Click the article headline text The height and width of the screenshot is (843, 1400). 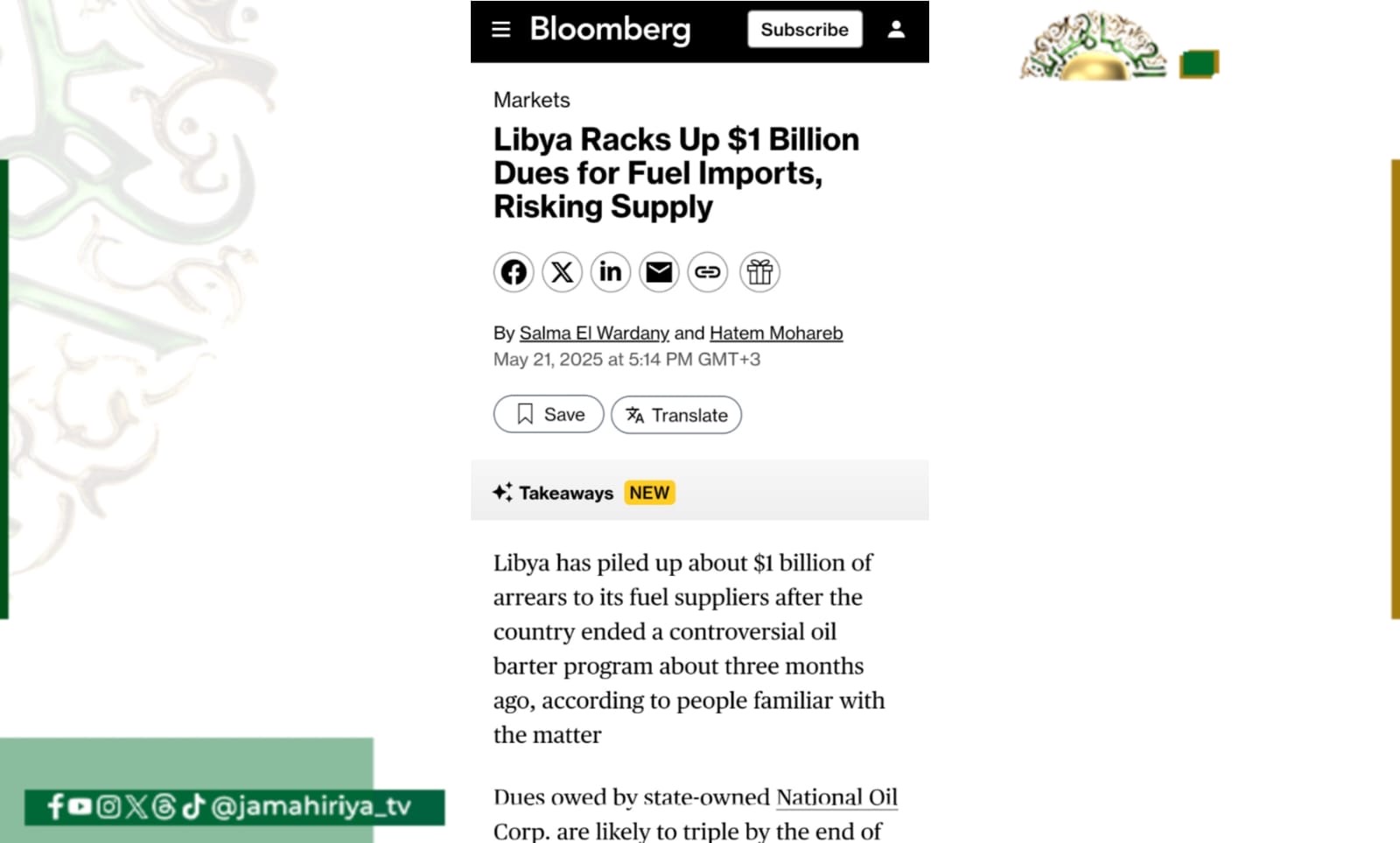(675, 173)
